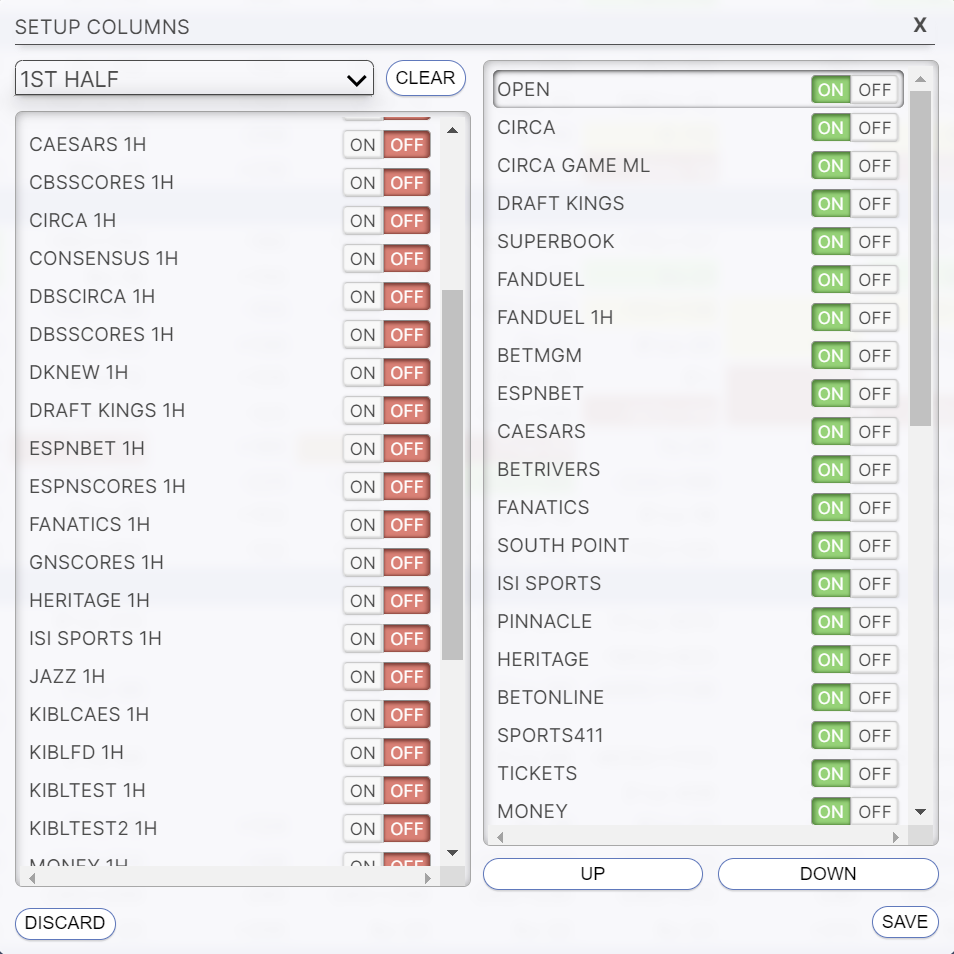
Task: Turn OFF SOUTH POINT column
Action: 874,546
